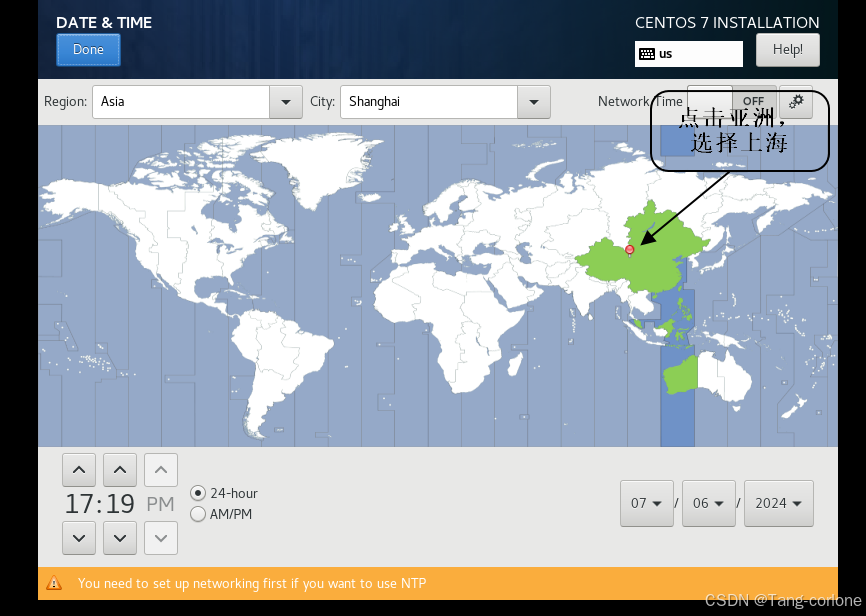Image resolution: width=866 pixels, height=616 pixels.
Task: Click the networking NTP warning message
Action: [252, 583]
